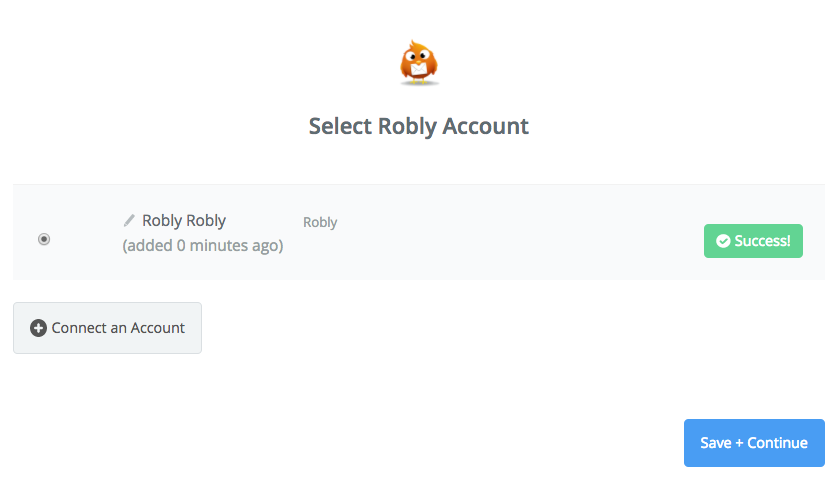Click the gray Robly app label

(320, 222)
